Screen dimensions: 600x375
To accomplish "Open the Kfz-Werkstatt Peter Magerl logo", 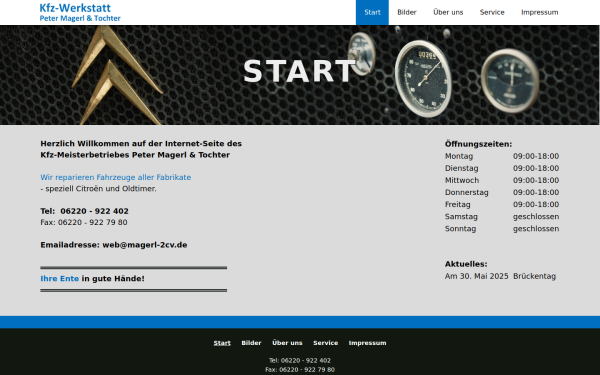I will pyautogui.click(x=80, y=12).
